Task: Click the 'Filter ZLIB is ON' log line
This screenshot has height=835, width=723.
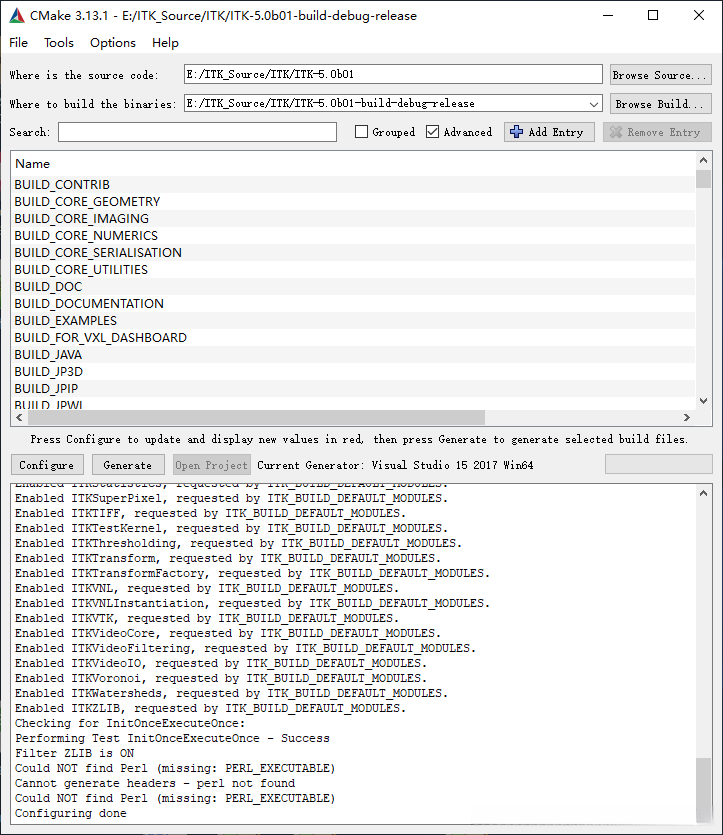Action: click(x=75, y=754)
